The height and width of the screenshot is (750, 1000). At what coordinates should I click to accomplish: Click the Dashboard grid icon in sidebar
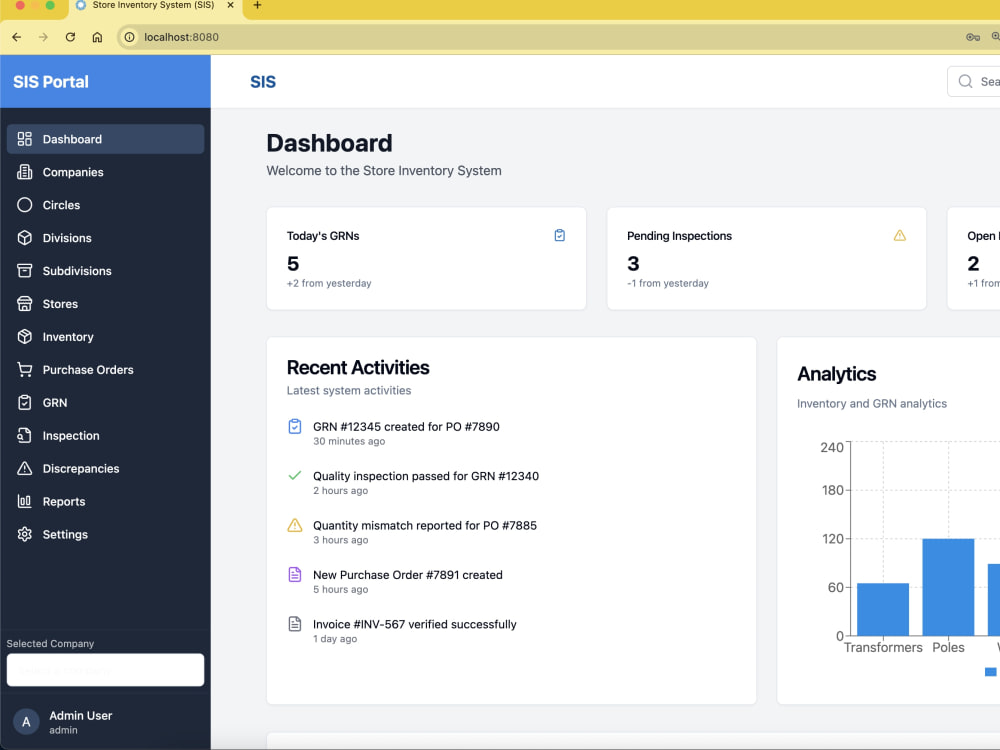[24, 139]
